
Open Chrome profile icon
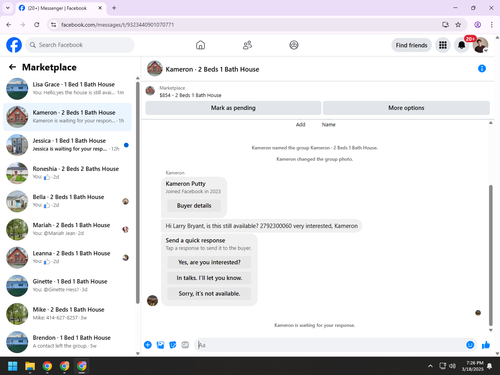pyautogui.click(x=477, y=25)
